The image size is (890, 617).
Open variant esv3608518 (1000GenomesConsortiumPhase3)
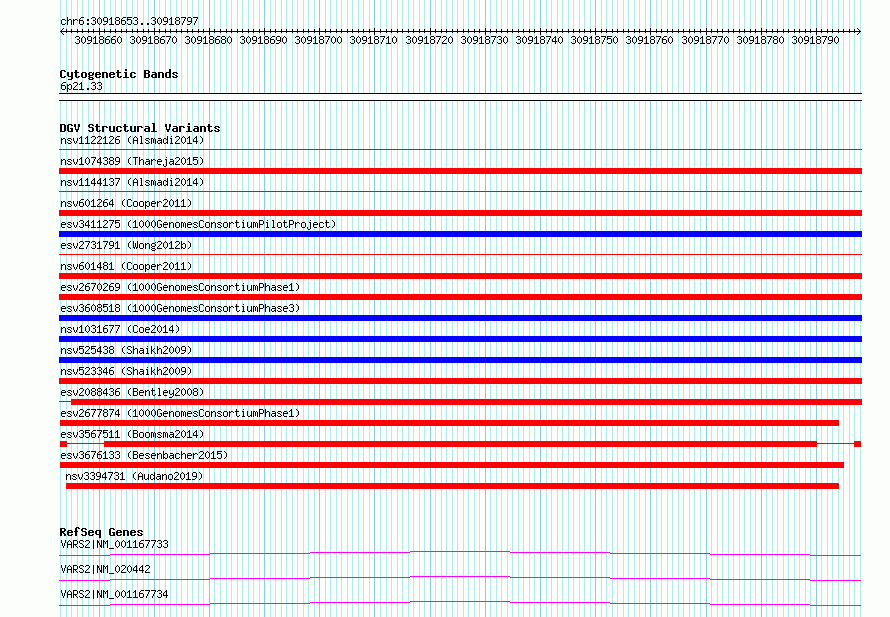180,308
